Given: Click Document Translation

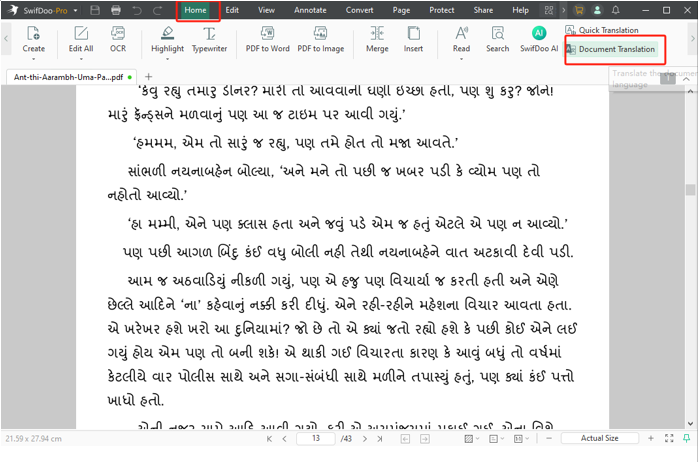Looking at the screenshot, I should click(612, 49).
